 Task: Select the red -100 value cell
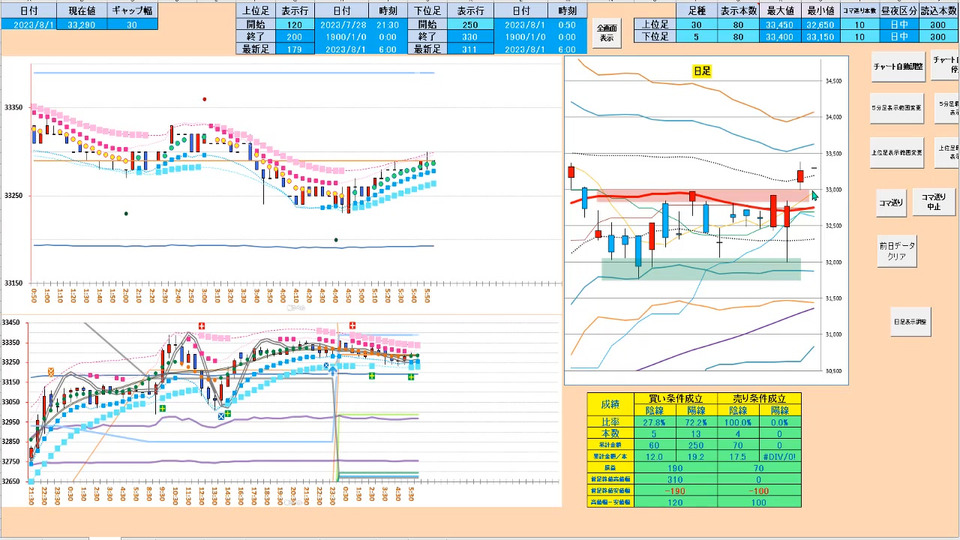pyautogui.click(x=759, y=491)
